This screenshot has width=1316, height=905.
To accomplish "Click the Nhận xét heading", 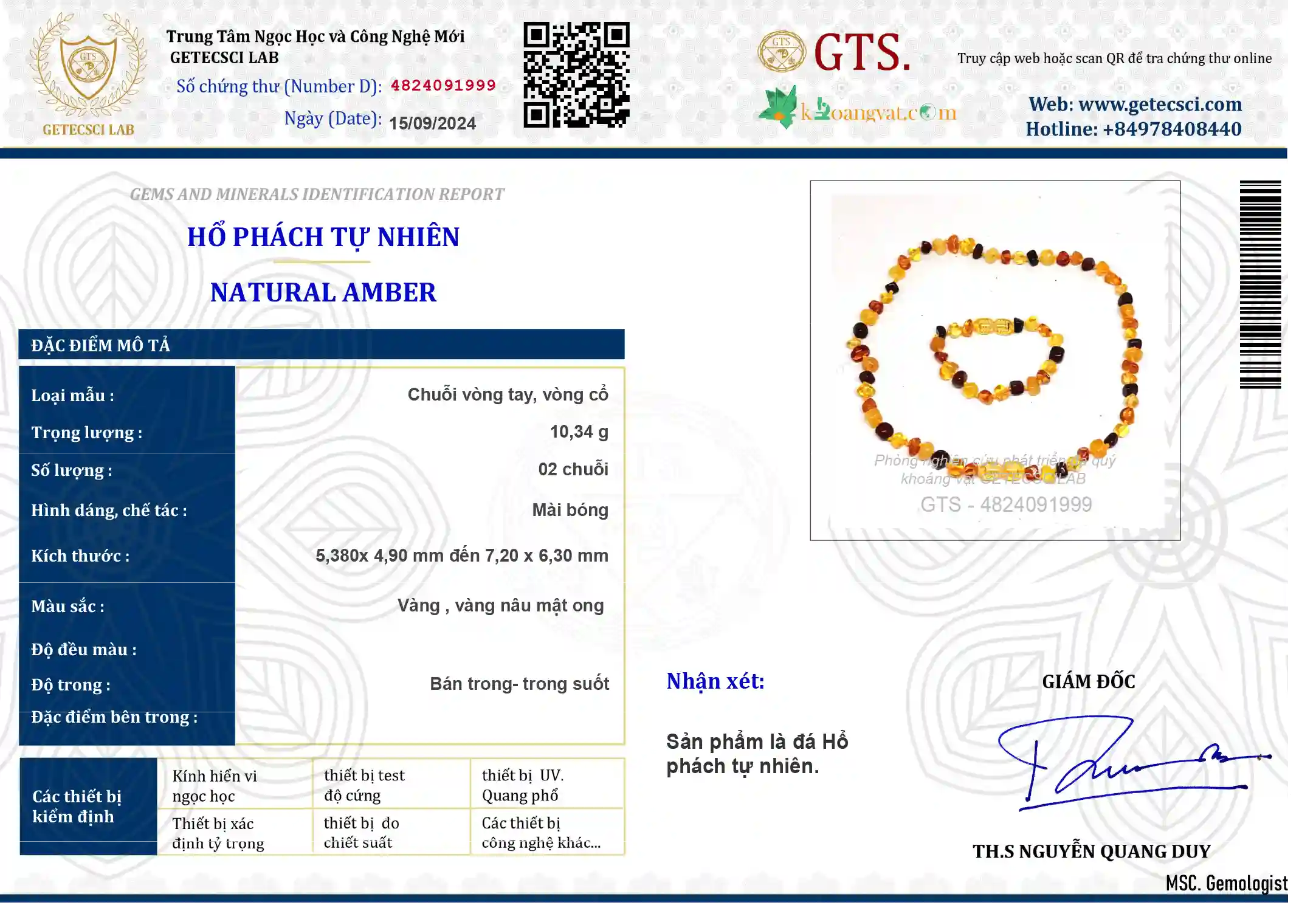I will point(715,681).
